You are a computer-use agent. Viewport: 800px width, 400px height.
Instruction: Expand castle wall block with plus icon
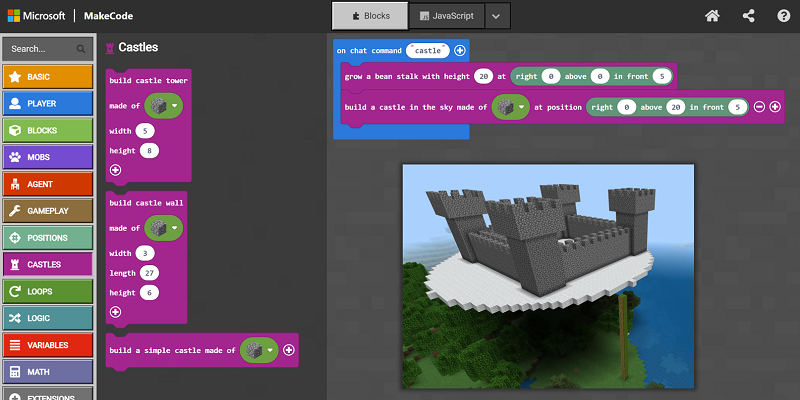(116, 312)
